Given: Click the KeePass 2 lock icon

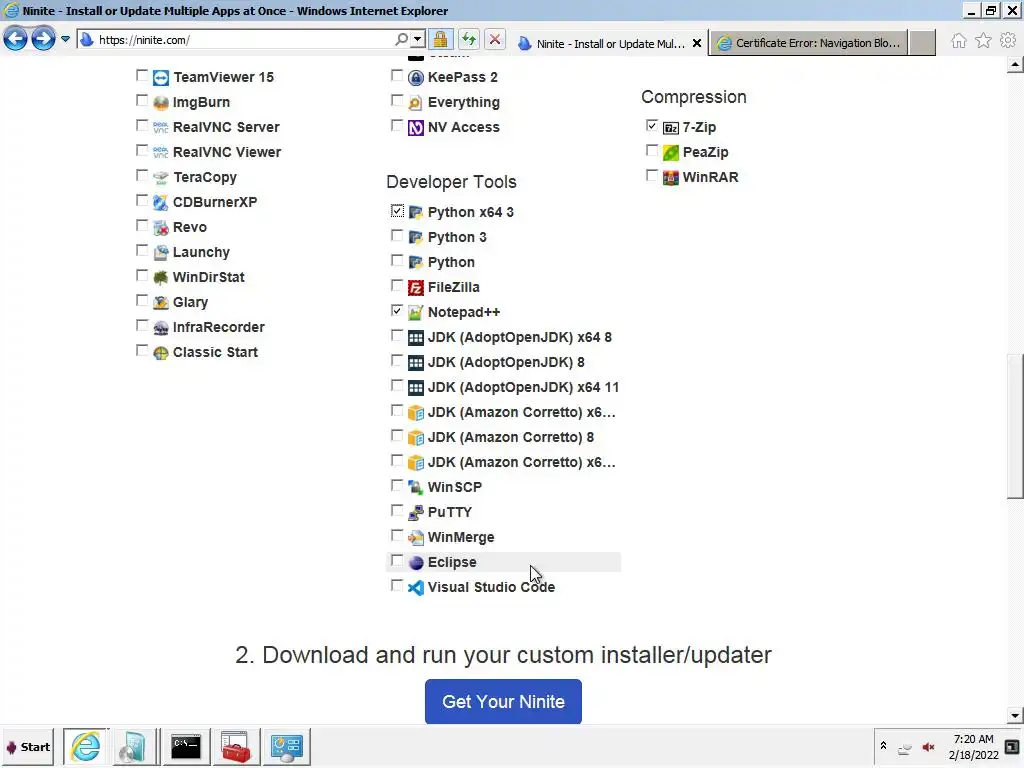Looking at the screenshot, I should pyautogui.click(x=416, y=78).
